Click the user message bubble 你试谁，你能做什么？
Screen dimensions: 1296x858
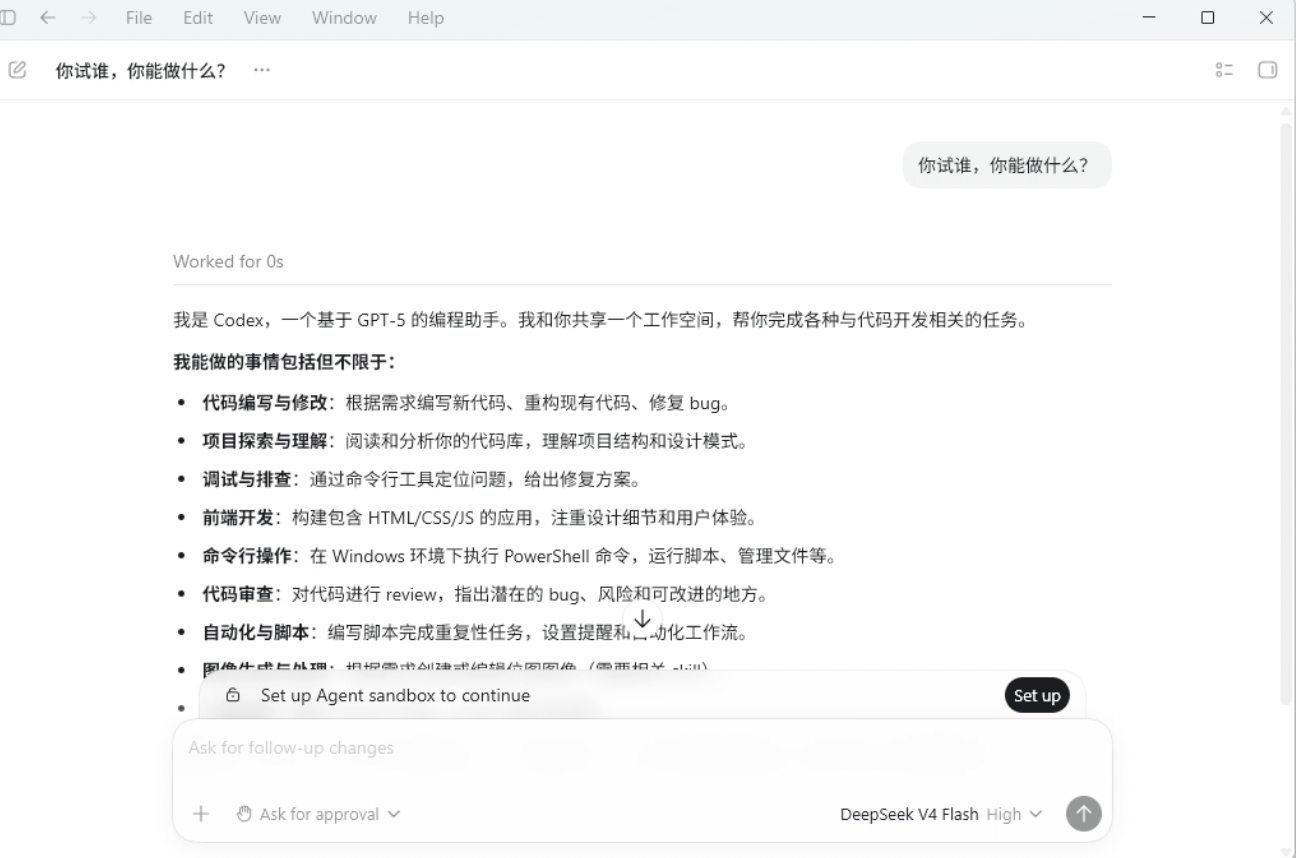tap(1007, 165)
